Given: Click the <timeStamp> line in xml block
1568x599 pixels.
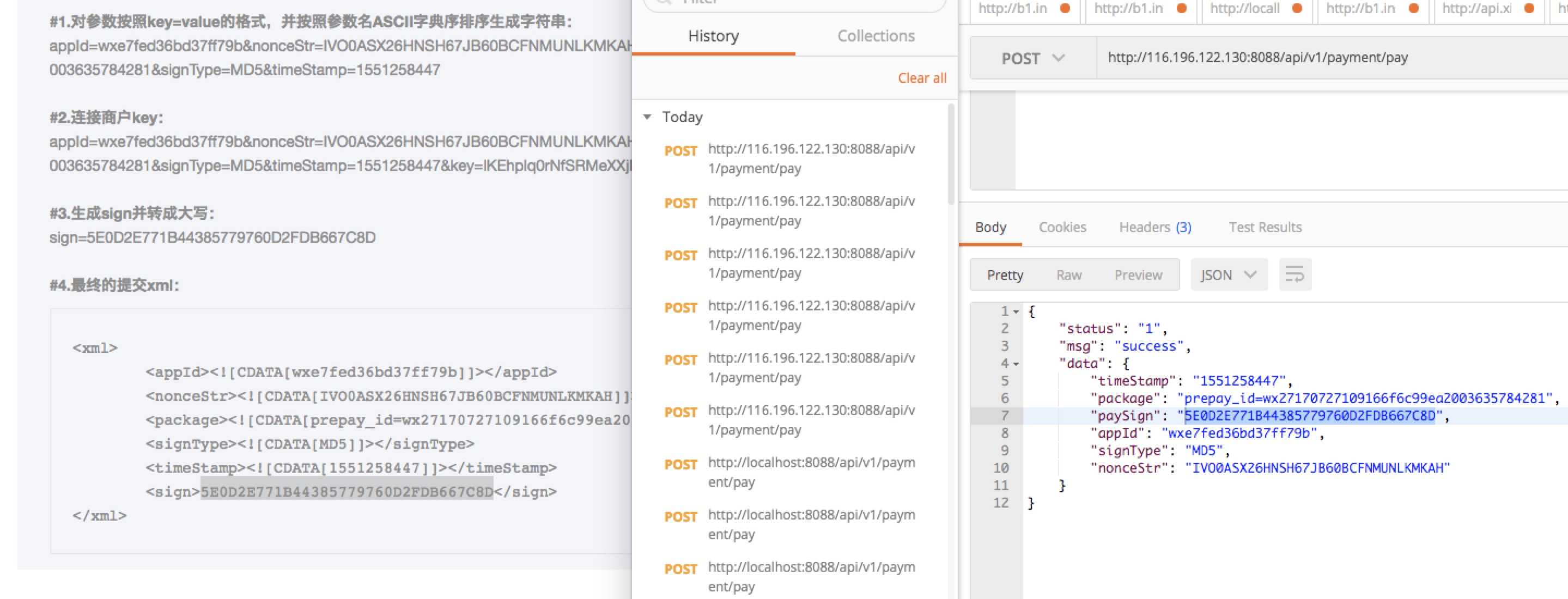Looking at the screenshot, I should click(351, 468).
